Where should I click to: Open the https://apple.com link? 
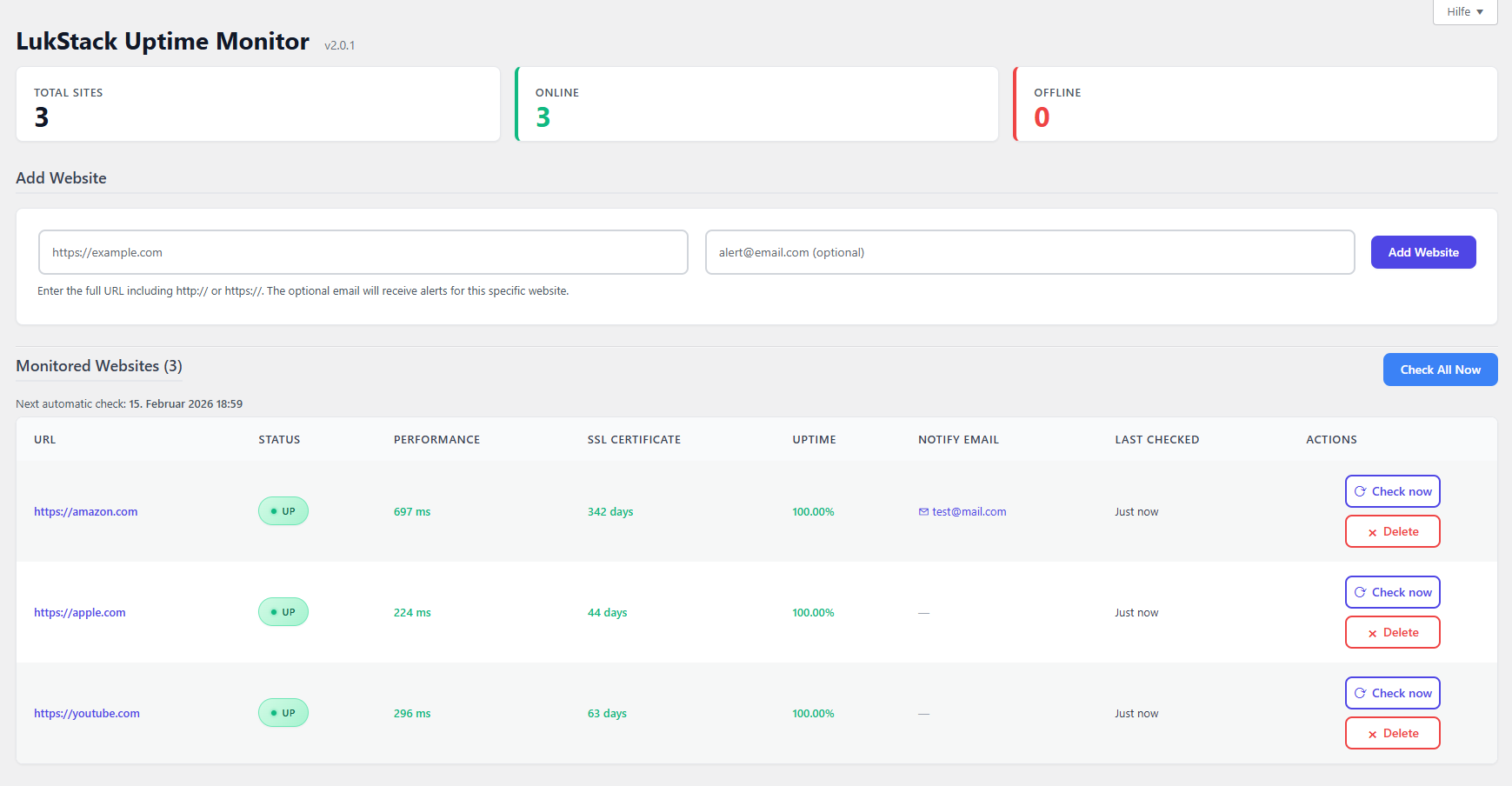[x=79, y=613]
